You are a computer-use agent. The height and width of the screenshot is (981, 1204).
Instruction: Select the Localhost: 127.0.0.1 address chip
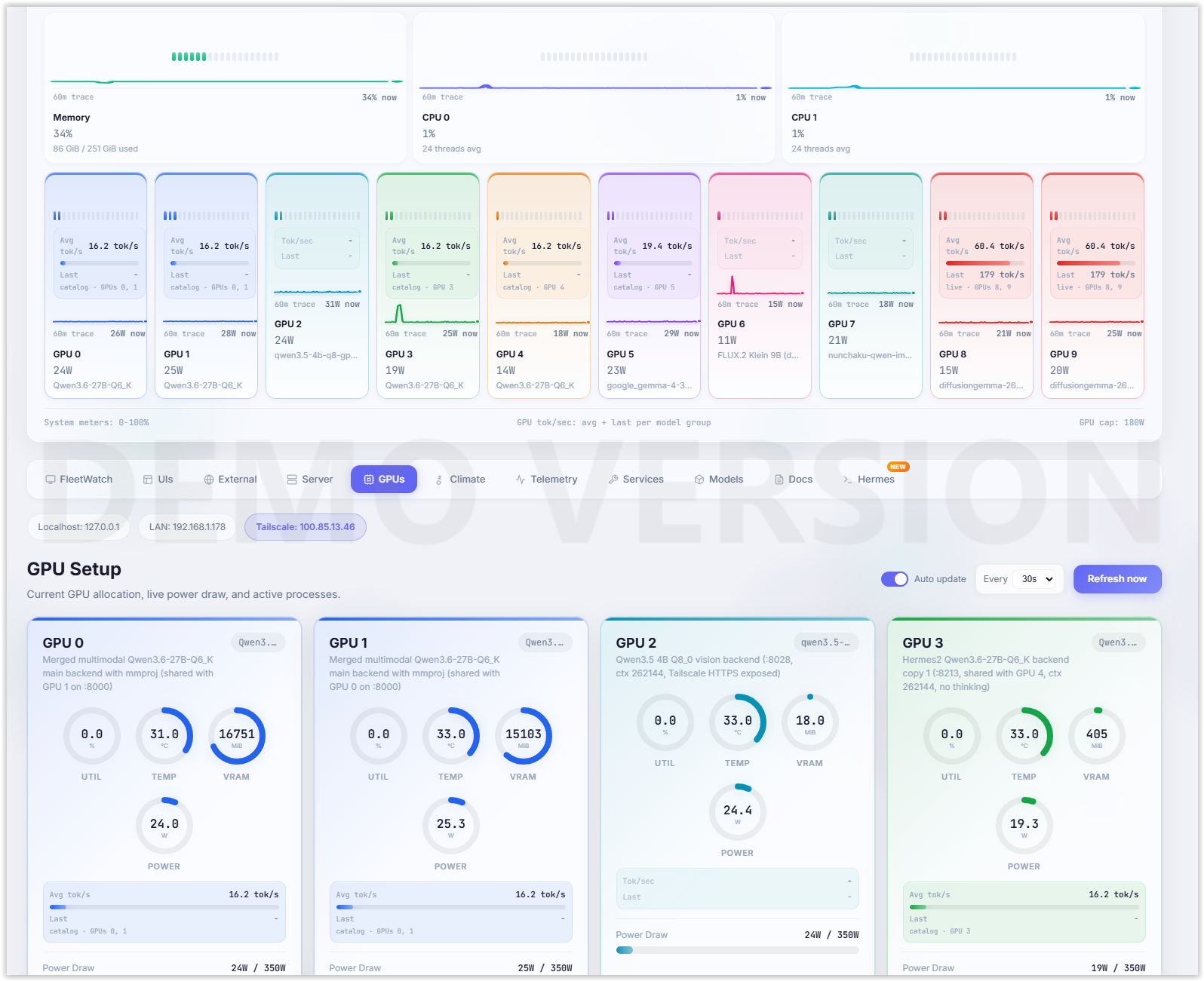pos(78,527)
